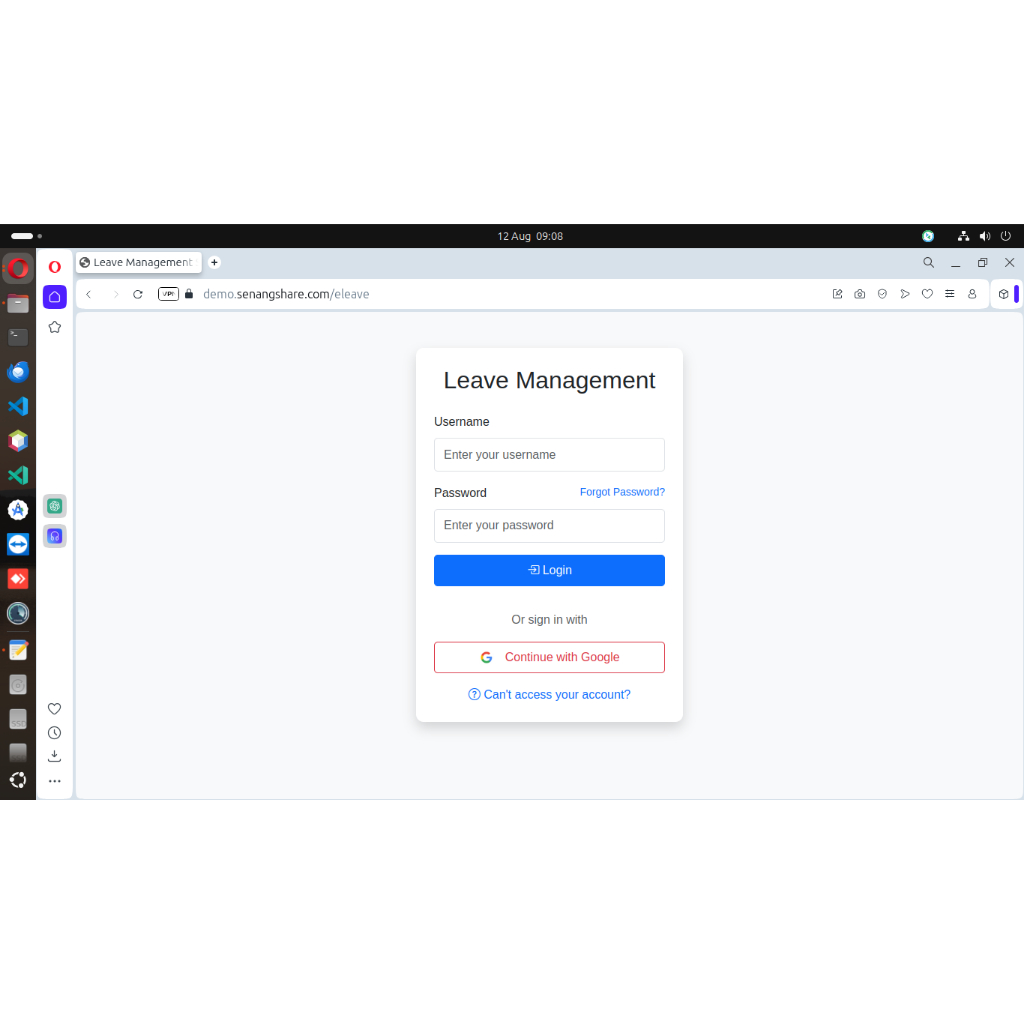This screenshot has height=1024, width=1024.
Task: Click the Opera sidebar home icon
Action: [x=54, y=296]
